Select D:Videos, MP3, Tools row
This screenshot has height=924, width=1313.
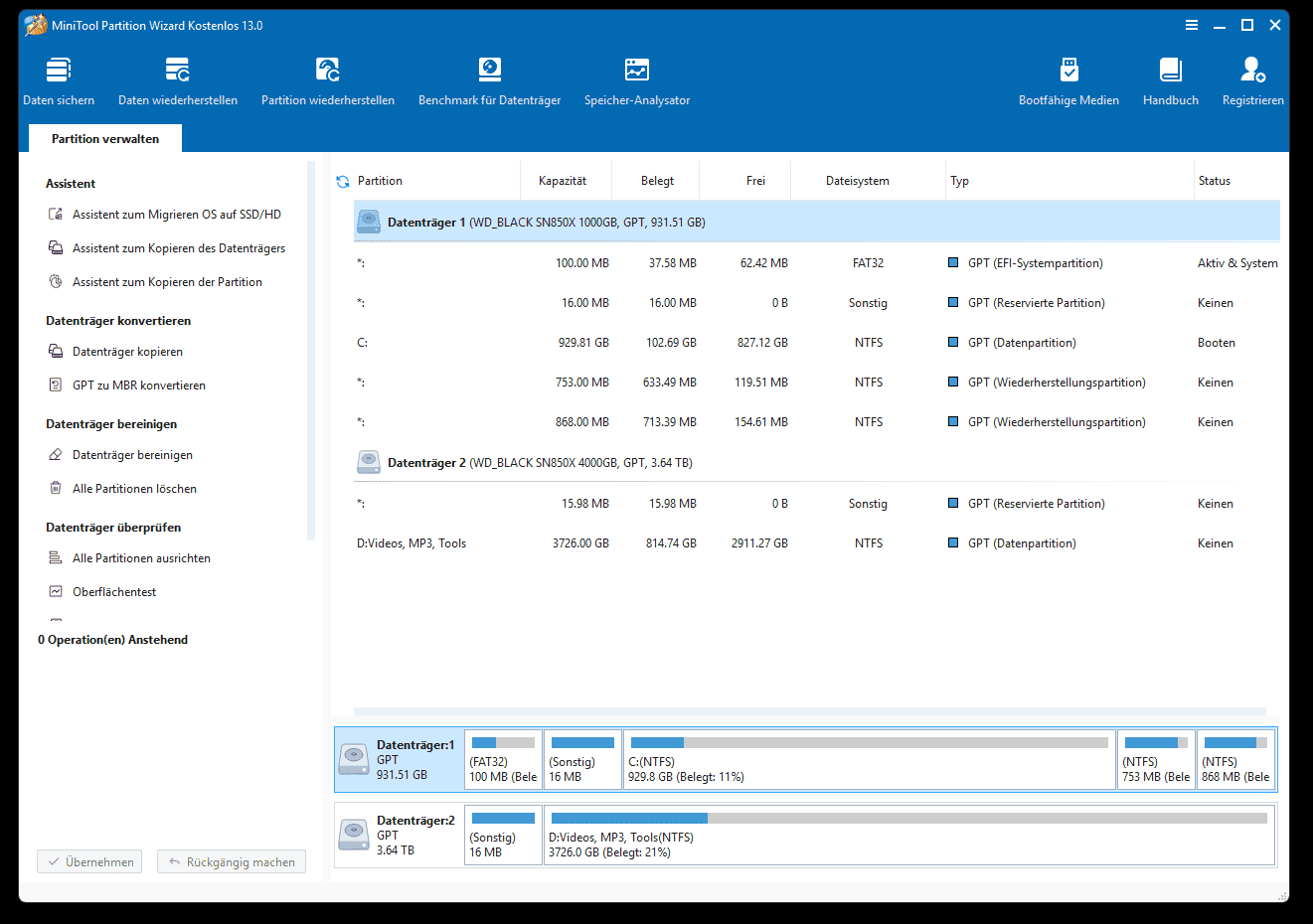click(x=817, y=543)
